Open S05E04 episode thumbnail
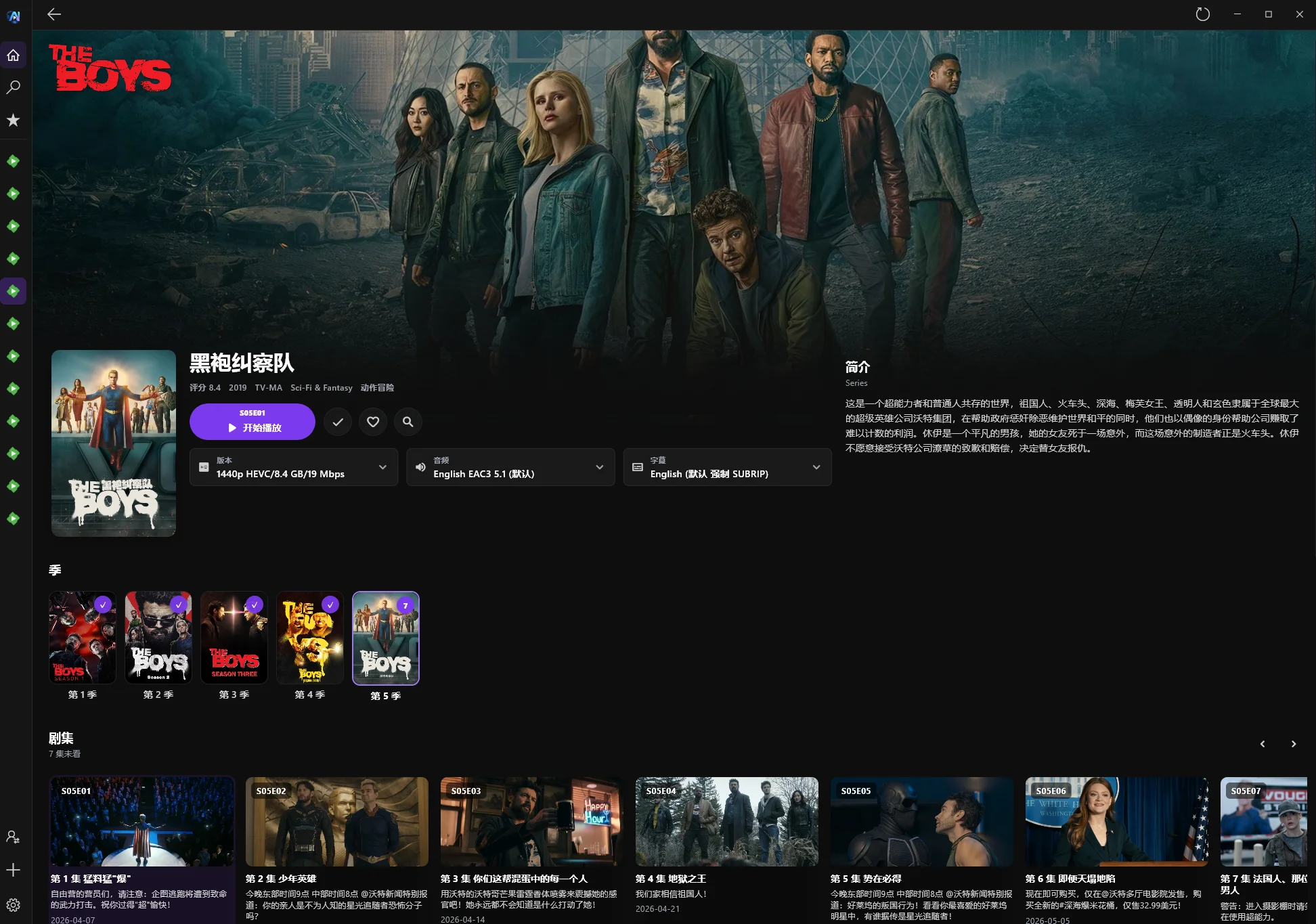This screenshot has width=1316, height=924. [x=727, y=821]
